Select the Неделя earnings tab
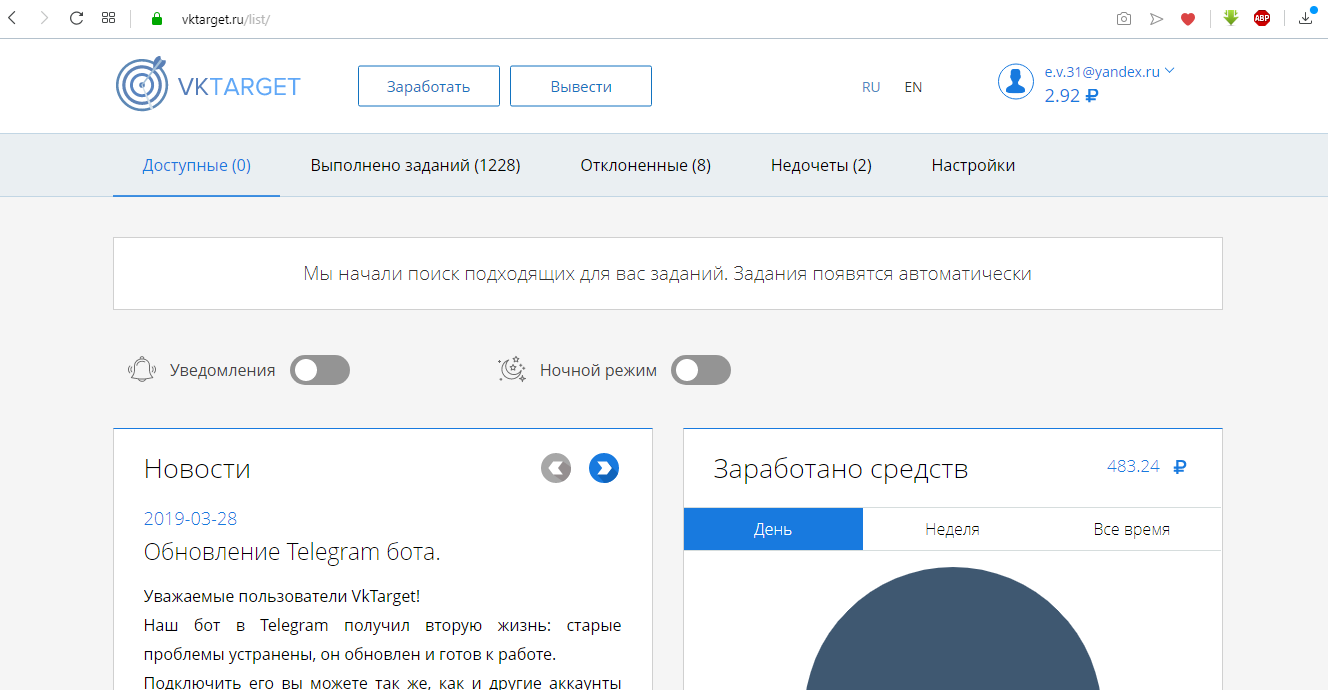The height and width of the screenshot is (690, 1328). point(952,529)
